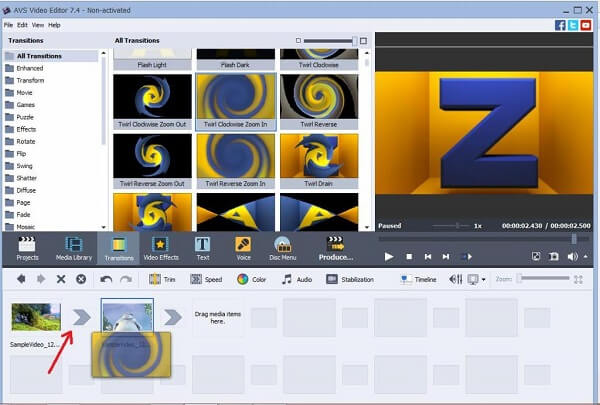Open the Media Library
Image resolution: width=600 pixels, height=405 pixels.
pyautogui.click(x=74, y=249)
